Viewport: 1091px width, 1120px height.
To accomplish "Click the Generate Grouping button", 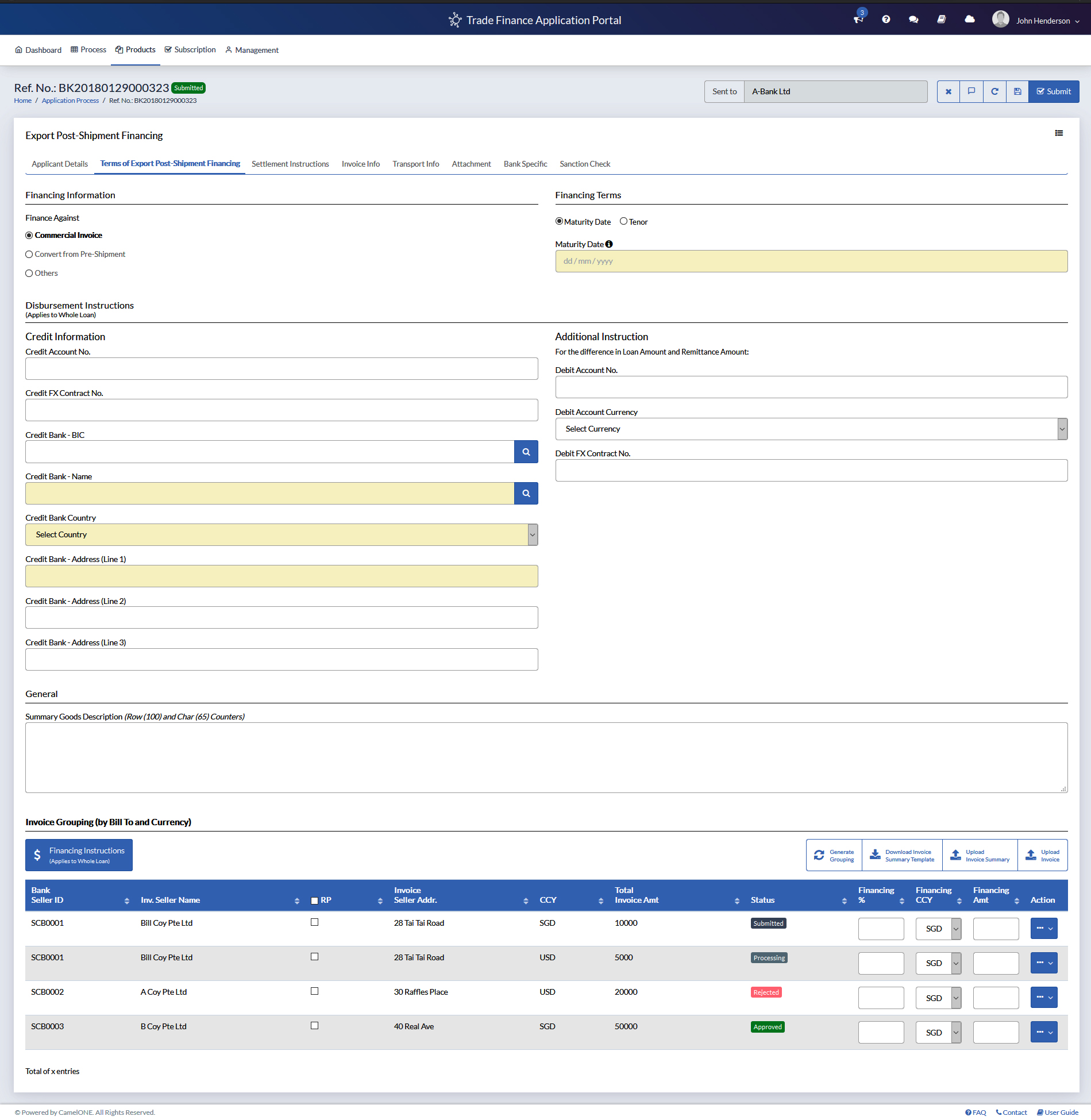I will [x=834, y=856].
